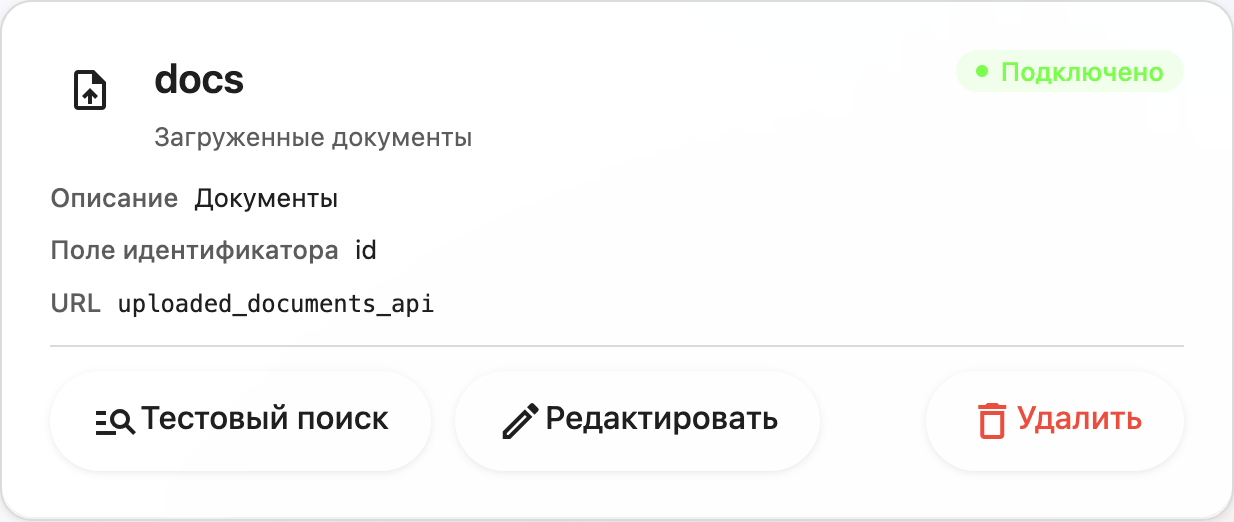Click the blank area right of the URL value
Screen dimensions: 1234x522
click(800, 304)
